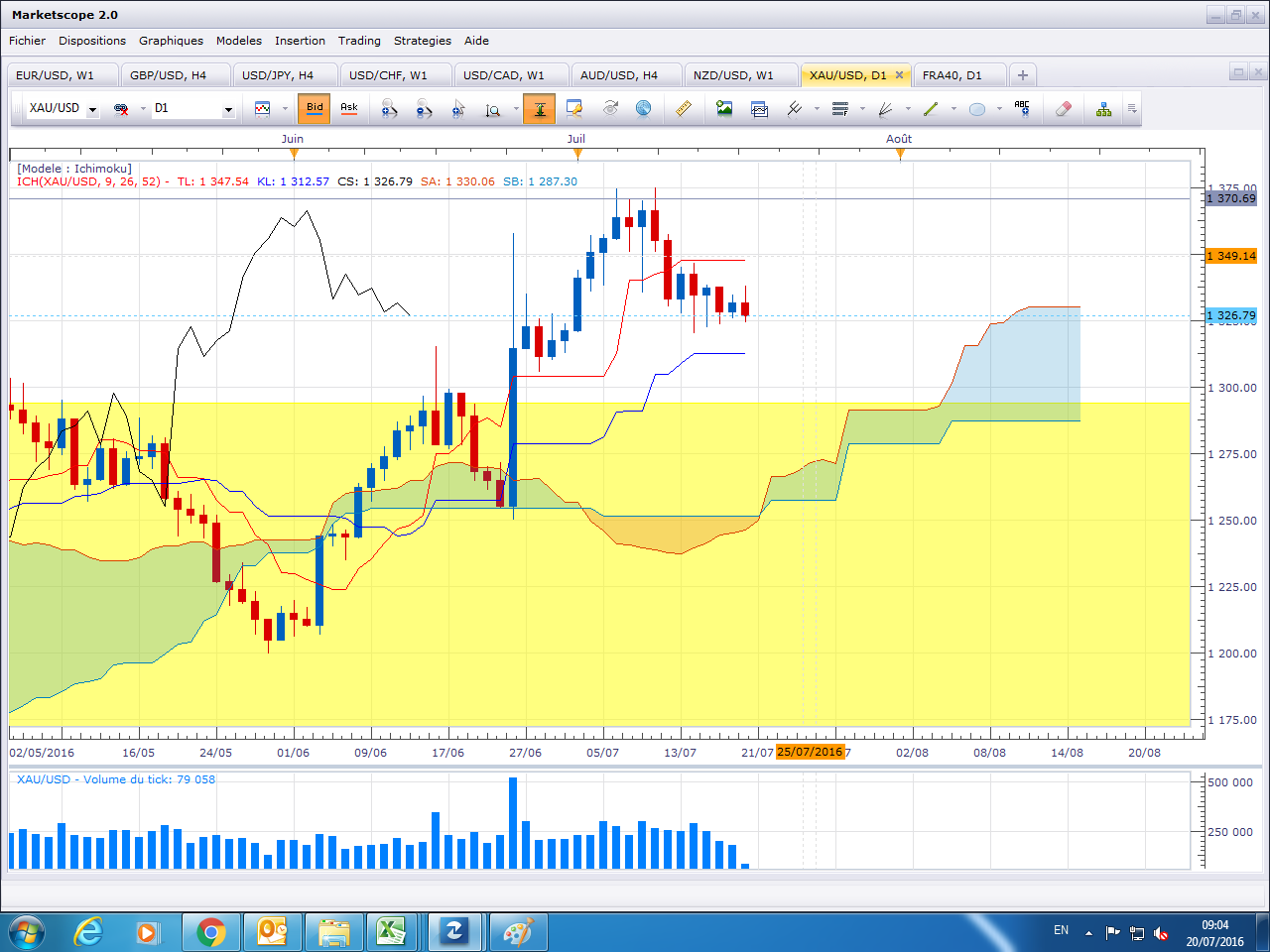Click the add new chart tab plus icon

[1022, 75]
